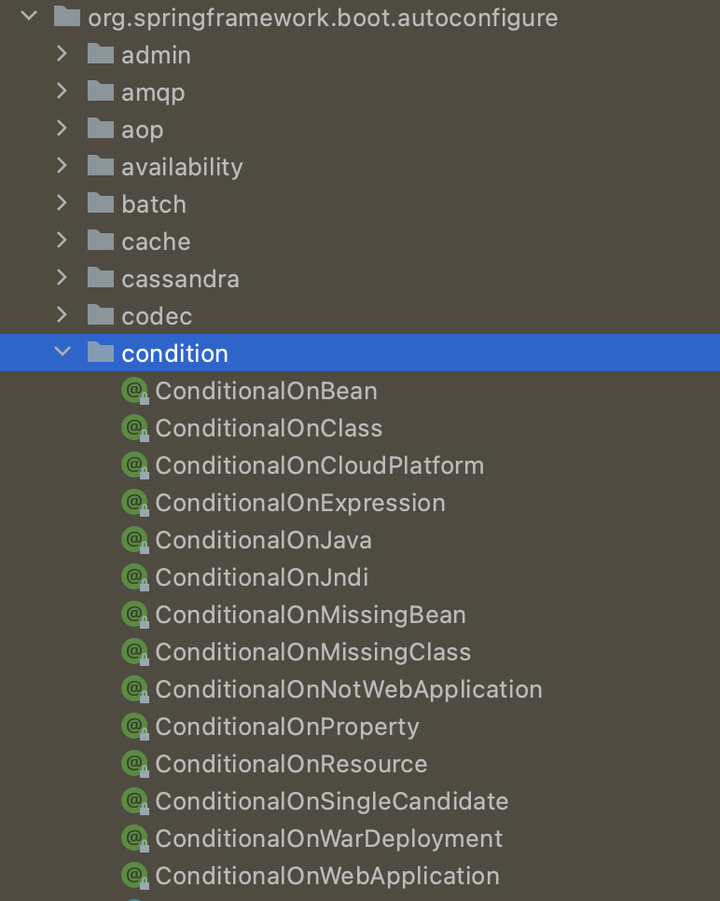Image resolution: width=720 pixels, height=901 pixels.
Task: Click the ConditionalOnCloudPlatform annotation icon
Action: (134, 465)
